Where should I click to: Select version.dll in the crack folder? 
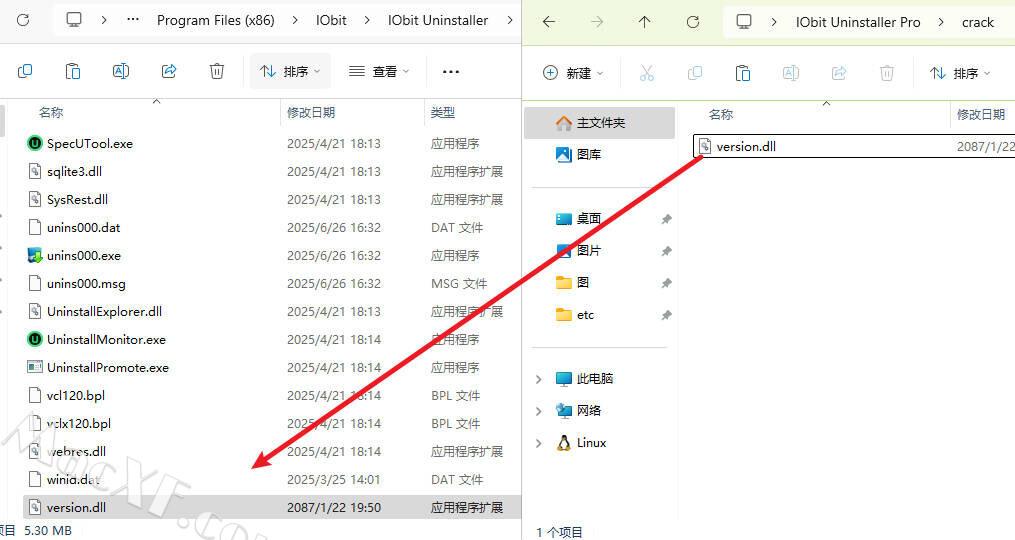click(854, 146)
